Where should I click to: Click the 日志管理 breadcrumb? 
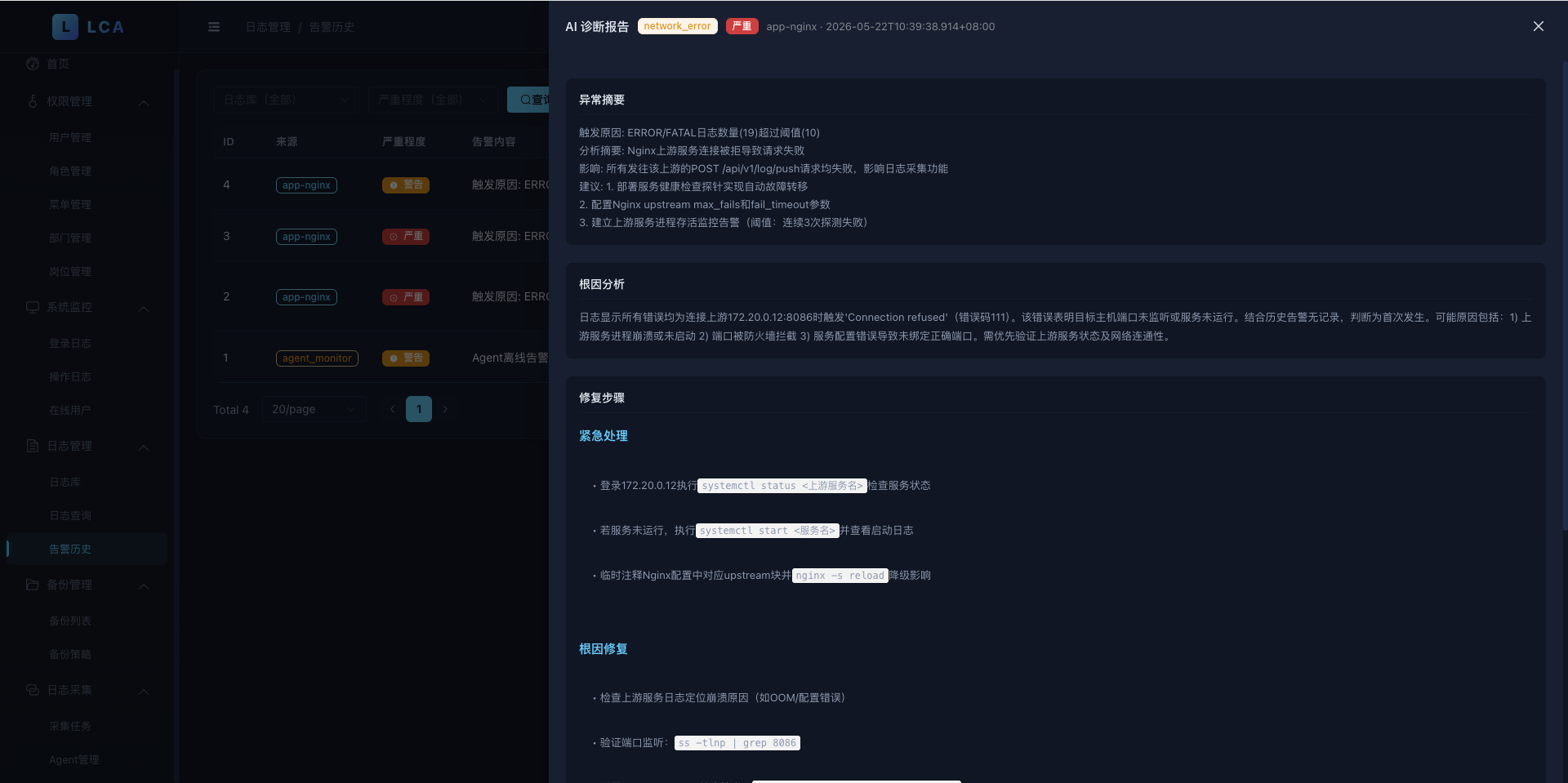click(268, 27)
